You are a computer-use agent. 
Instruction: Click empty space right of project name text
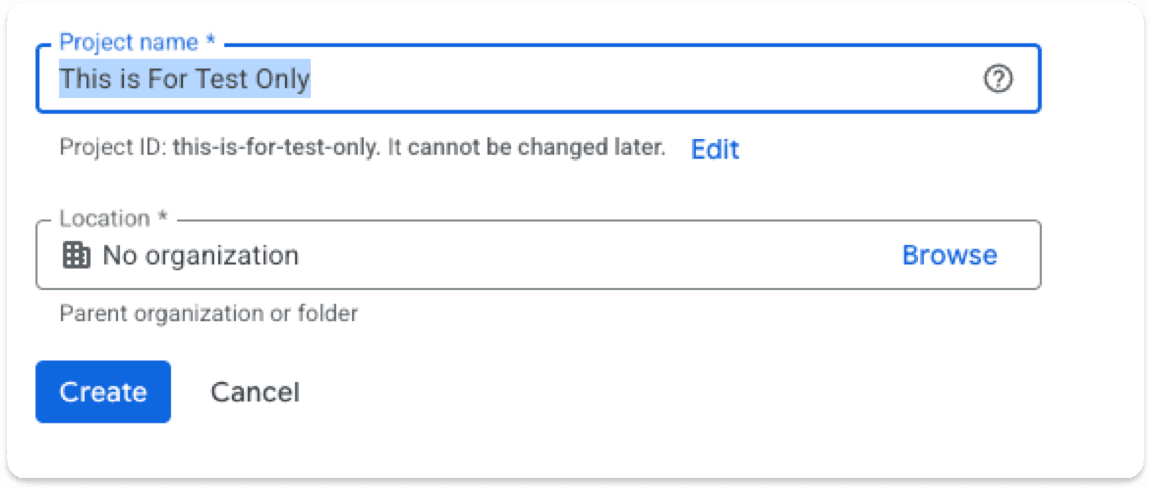(x=645, y=79)
